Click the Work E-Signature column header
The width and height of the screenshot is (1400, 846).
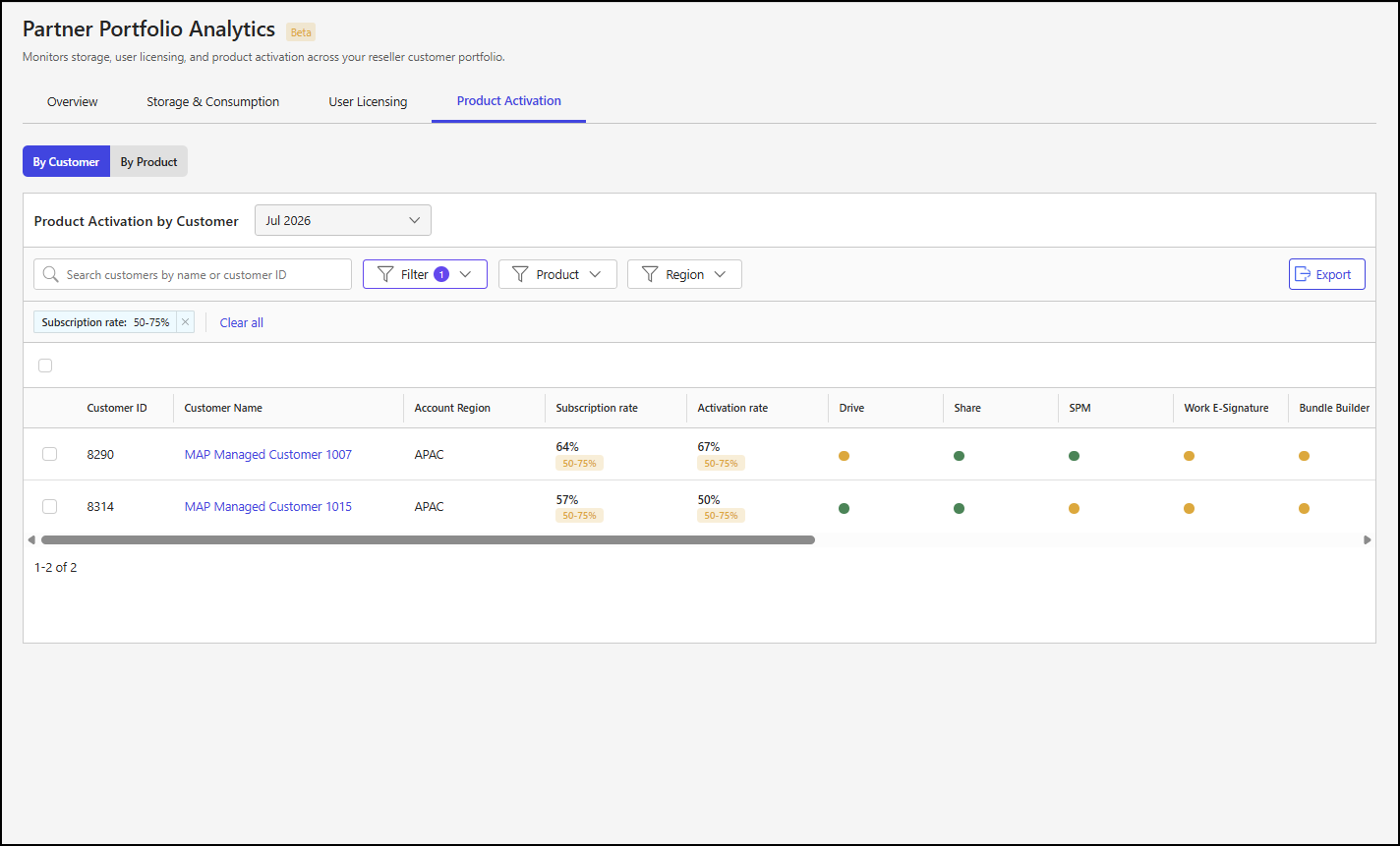click(x=1226, y=408)
